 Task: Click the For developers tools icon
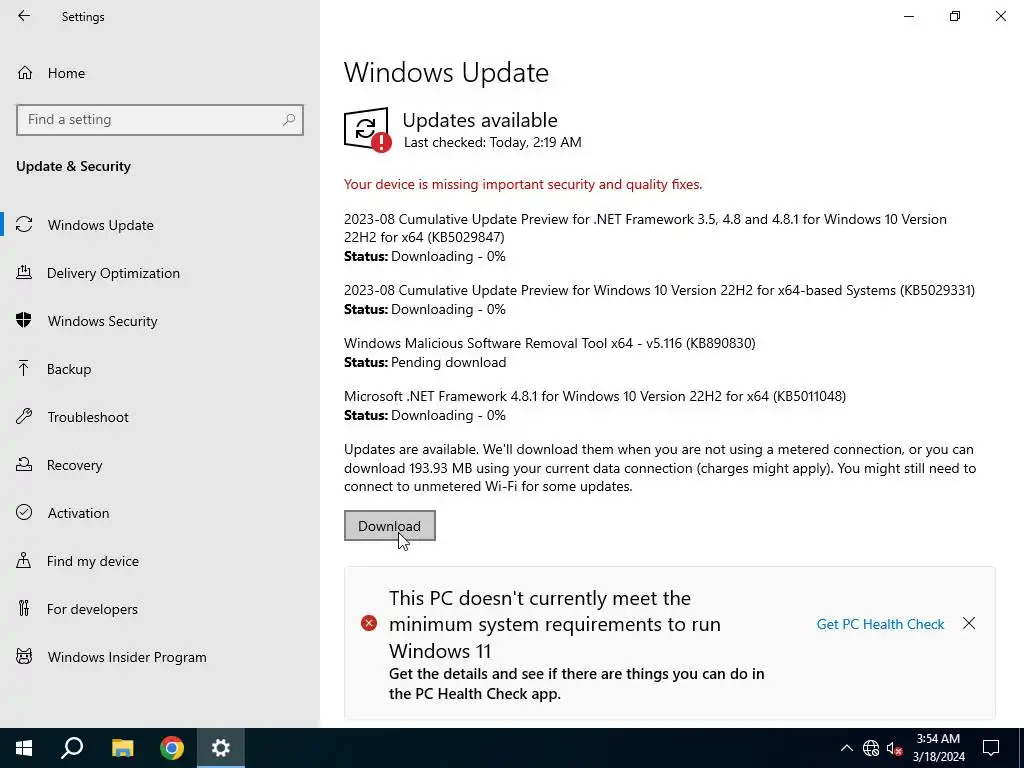click(x=24, y=609)
